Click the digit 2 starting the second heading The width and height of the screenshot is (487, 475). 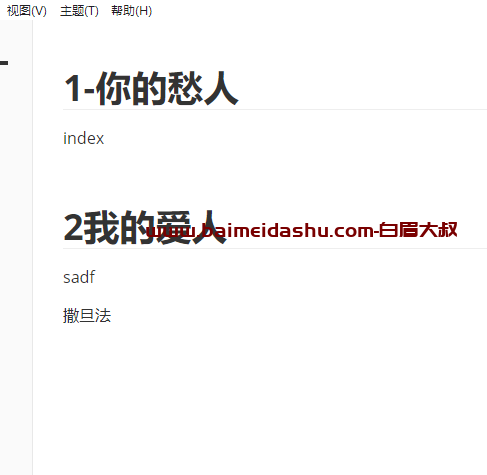[73, 228]
